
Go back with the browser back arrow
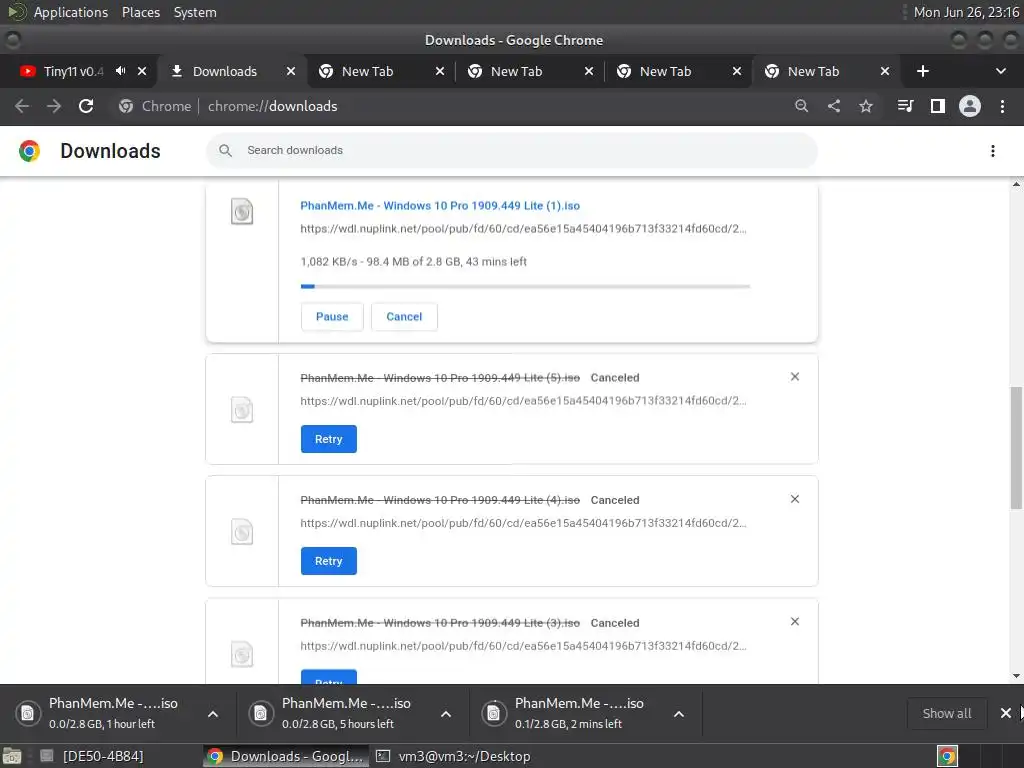pyautogui.click(x=22, y=106)
